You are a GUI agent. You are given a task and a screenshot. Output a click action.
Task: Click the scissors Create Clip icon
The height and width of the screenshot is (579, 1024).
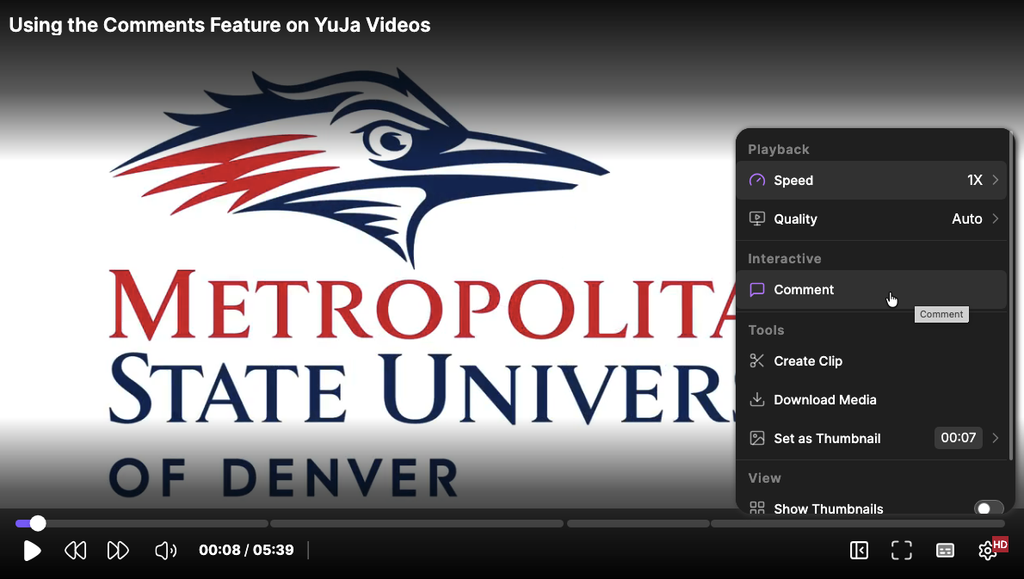(x=757, y=361)
